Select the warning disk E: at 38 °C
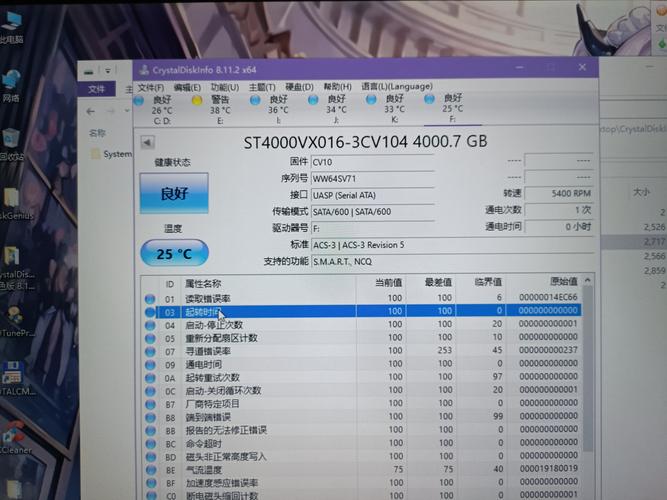 213,110
